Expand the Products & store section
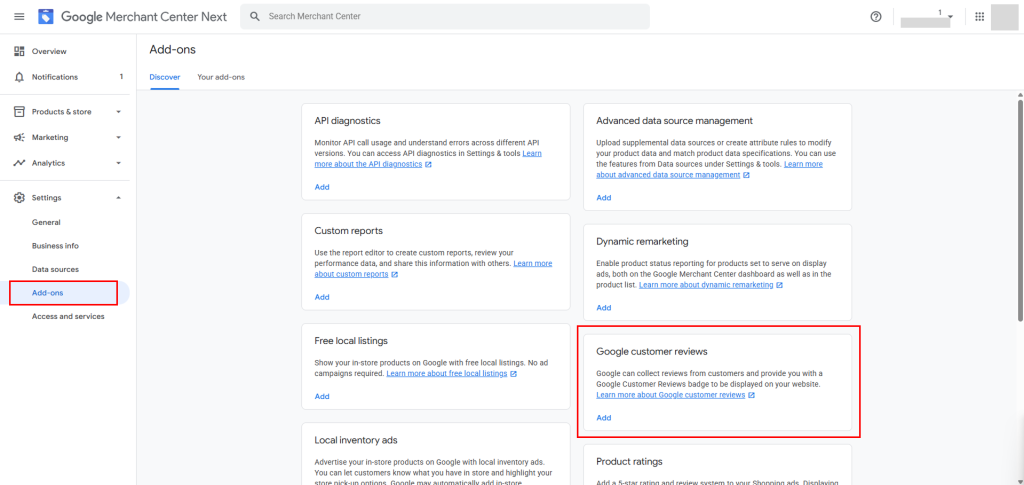The height and width of the screenshot is (485, 1024). click(x=118, y=112)
